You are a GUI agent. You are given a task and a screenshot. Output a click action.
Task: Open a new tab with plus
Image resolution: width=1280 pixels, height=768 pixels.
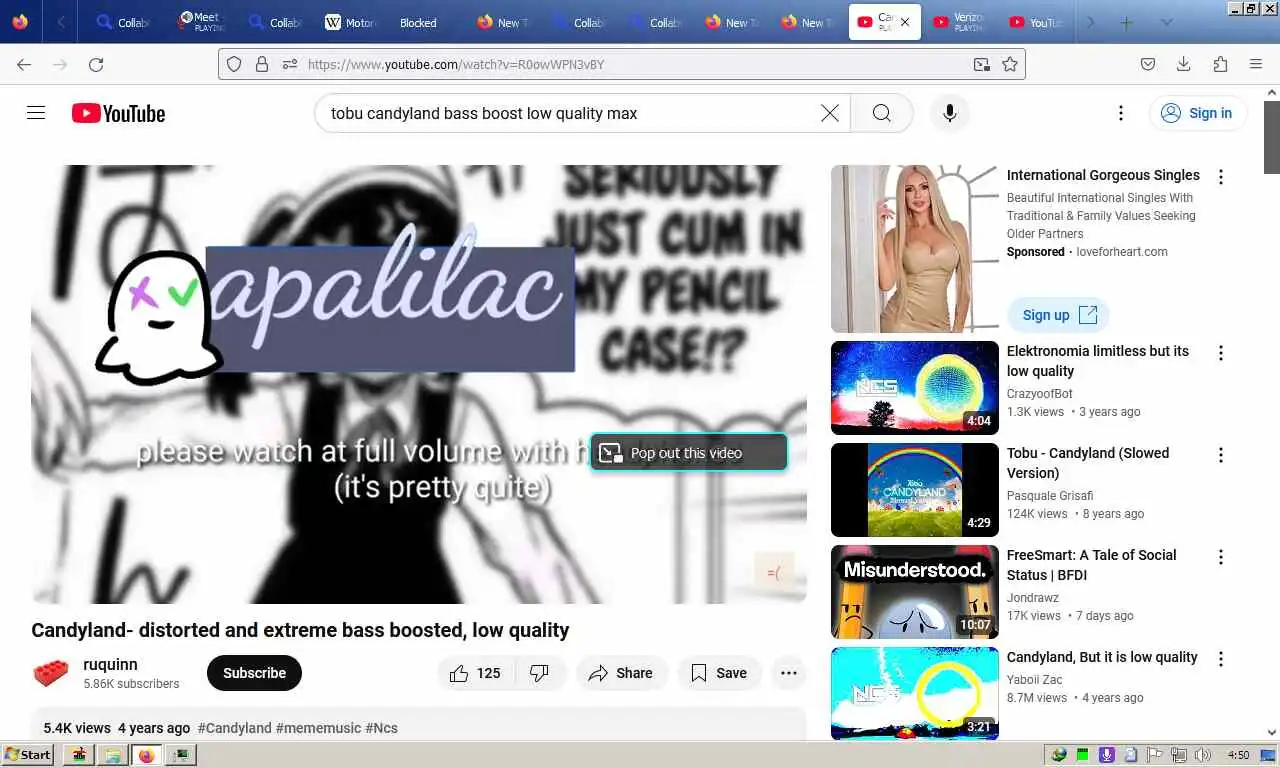coord(1126,22)
